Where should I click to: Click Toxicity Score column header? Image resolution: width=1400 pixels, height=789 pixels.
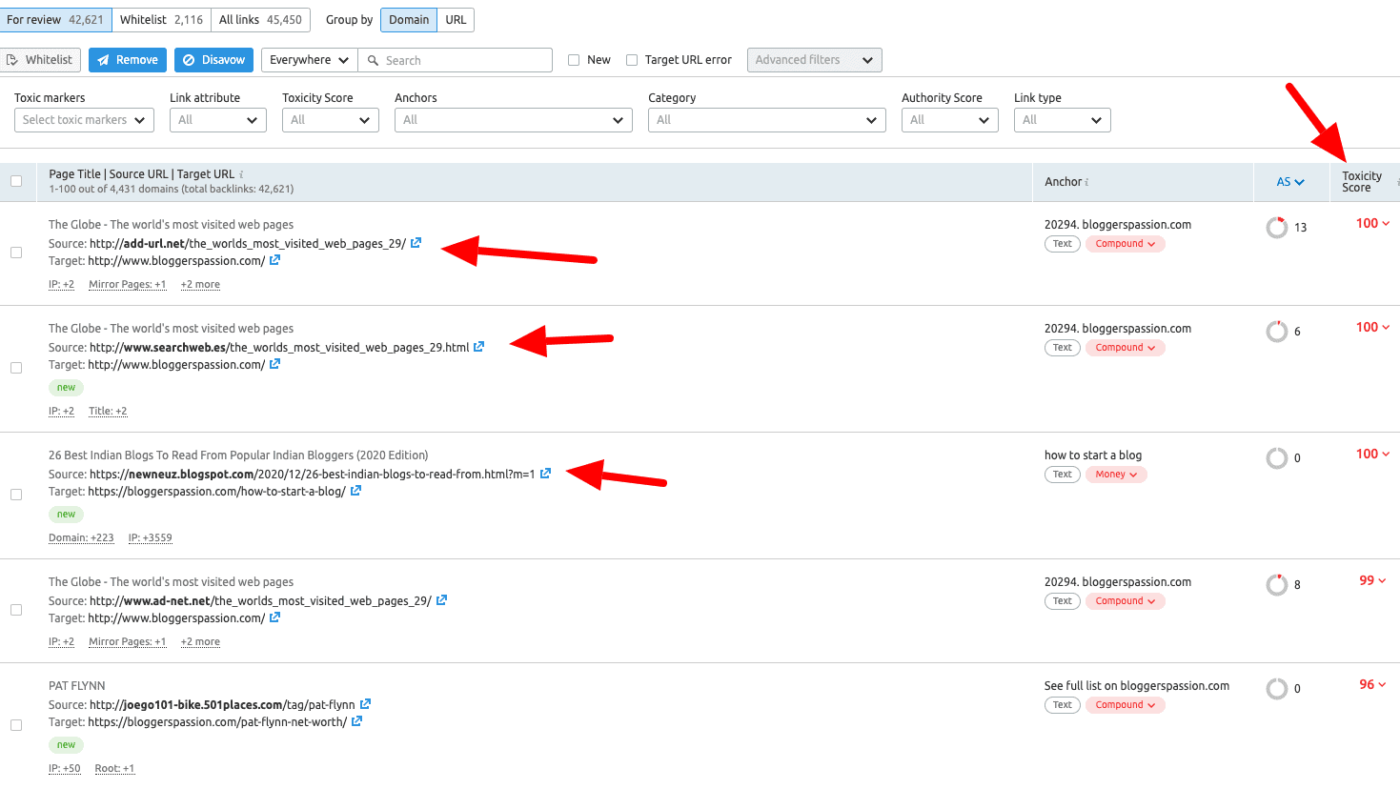(1362, 182)
